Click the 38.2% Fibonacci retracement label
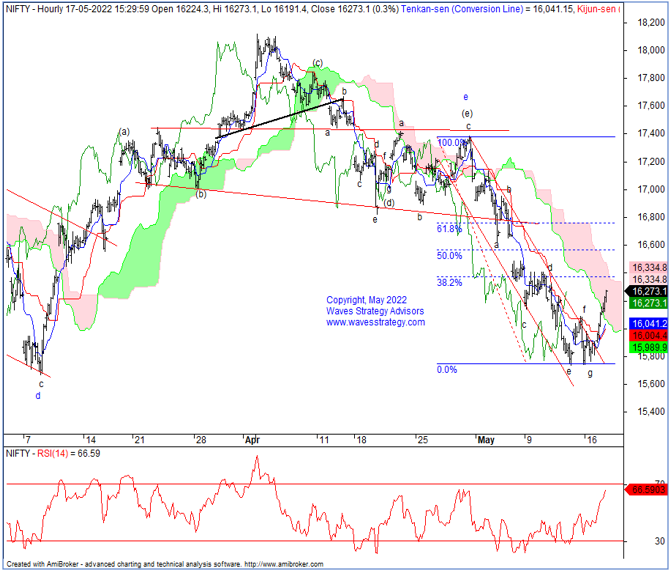672x572 pixels. tap(449, 283)
